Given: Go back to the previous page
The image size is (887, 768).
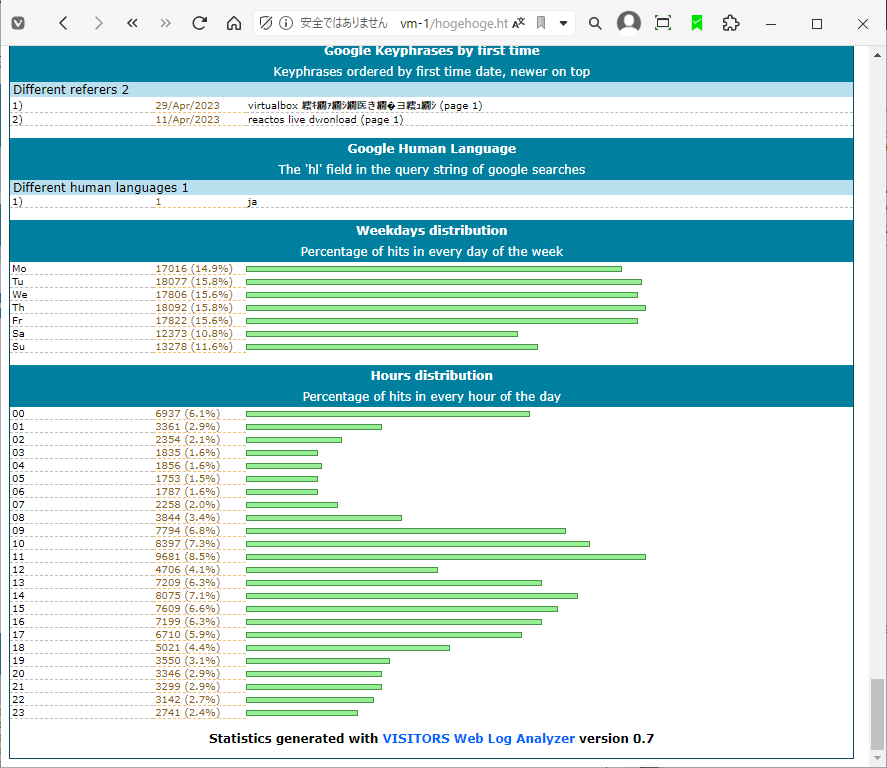Looking at the screenshot, I should coord(63,23).
